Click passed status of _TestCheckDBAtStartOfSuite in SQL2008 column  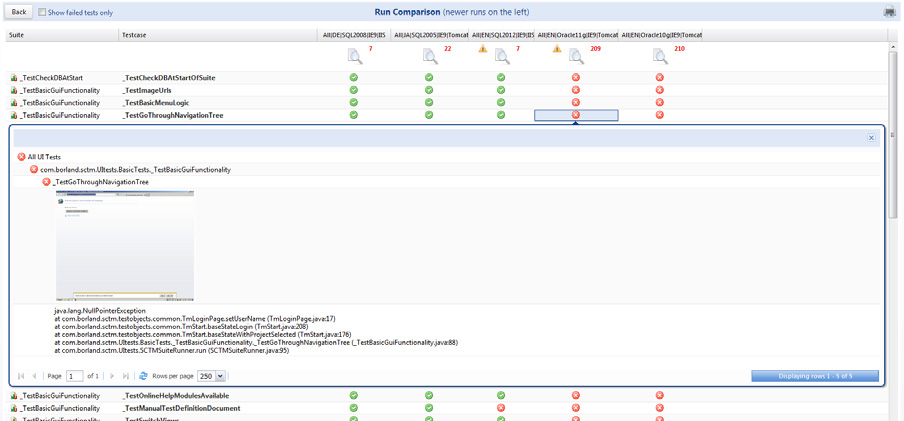coord(354,77)
